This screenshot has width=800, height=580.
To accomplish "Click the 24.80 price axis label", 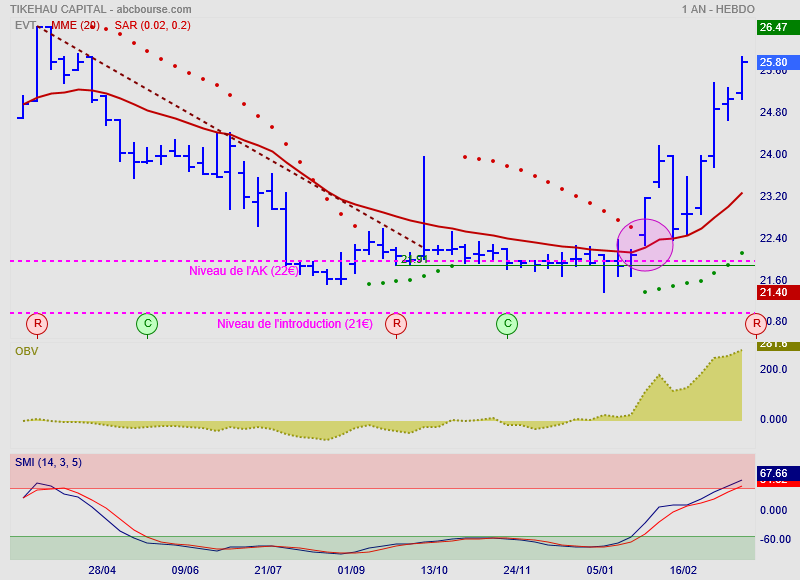I will click(x=773, y=112).
